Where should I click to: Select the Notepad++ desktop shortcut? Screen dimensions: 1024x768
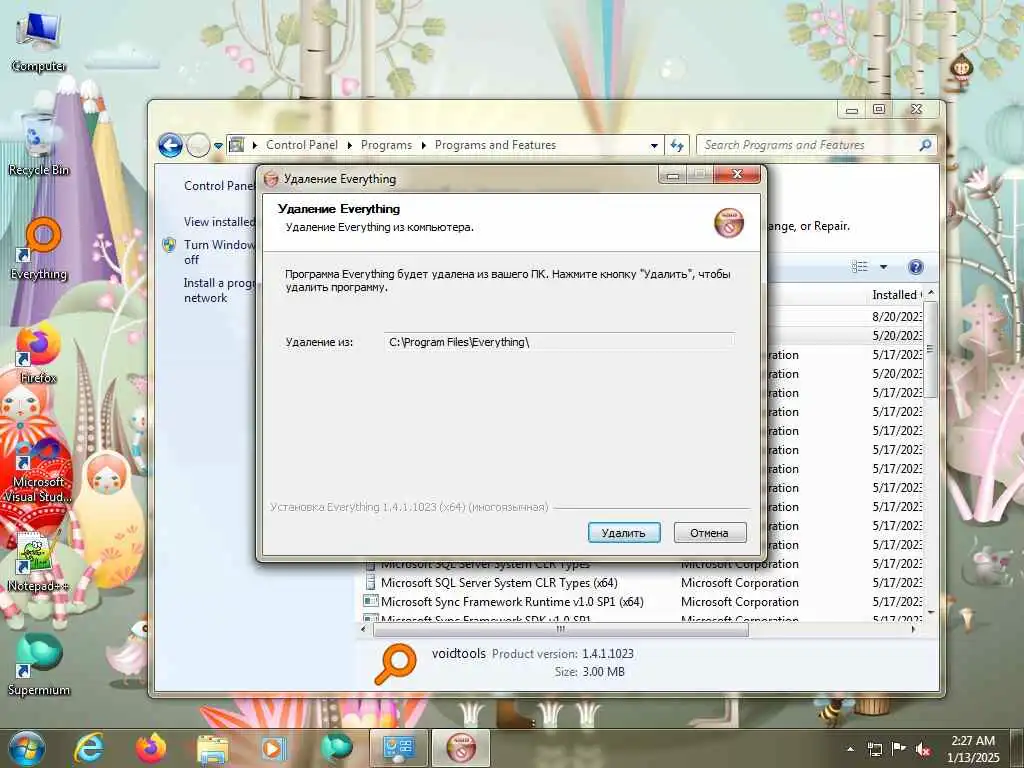tap(38, 560)
